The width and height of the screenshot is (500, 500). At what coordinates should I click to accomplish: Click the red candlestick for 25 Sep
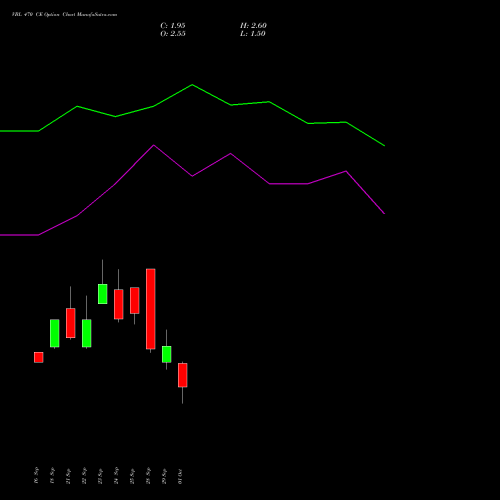coord(135,300)
